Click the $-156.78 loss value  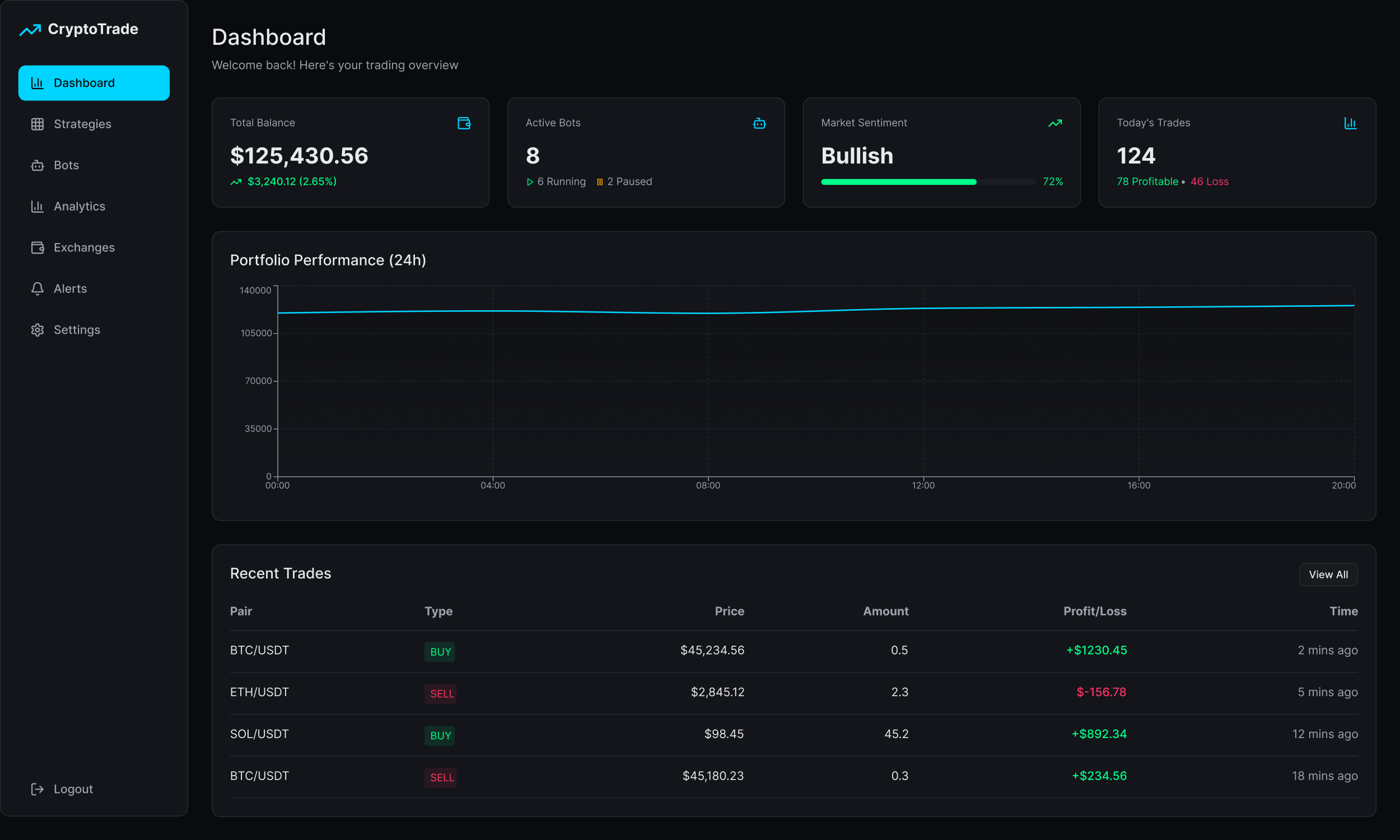coord(1101,692)
